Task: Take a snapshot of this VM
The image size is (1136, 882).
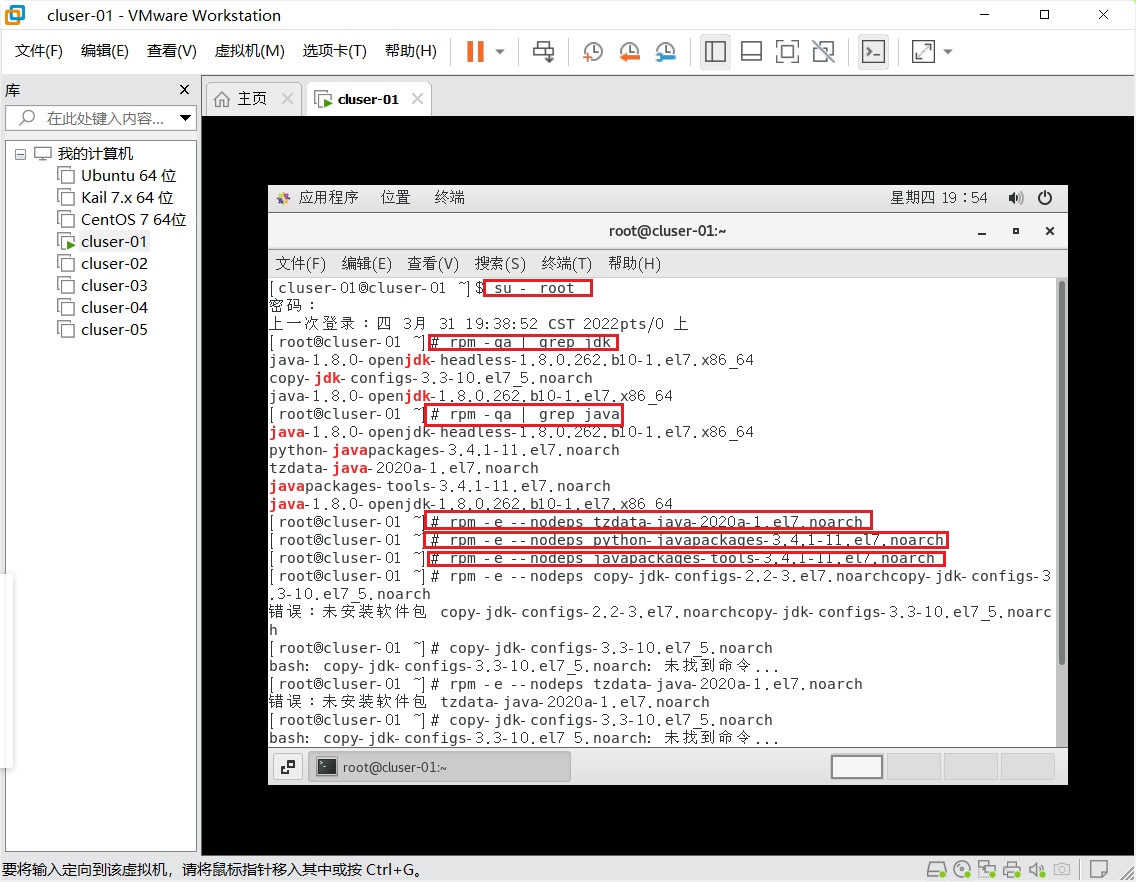Action: point(593,51)
